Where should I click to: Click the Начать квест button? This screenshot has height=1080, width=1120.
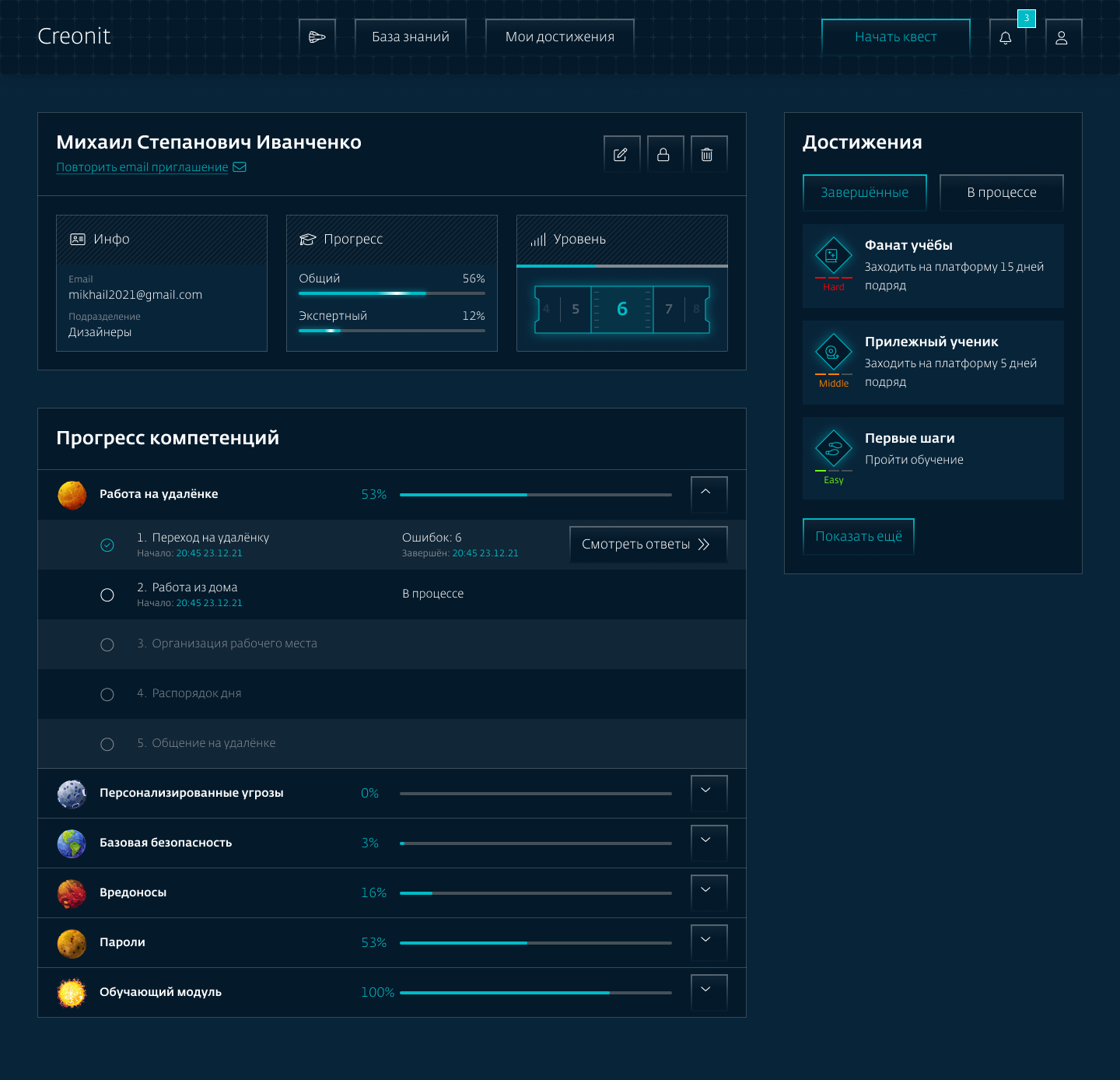[895, 37]
